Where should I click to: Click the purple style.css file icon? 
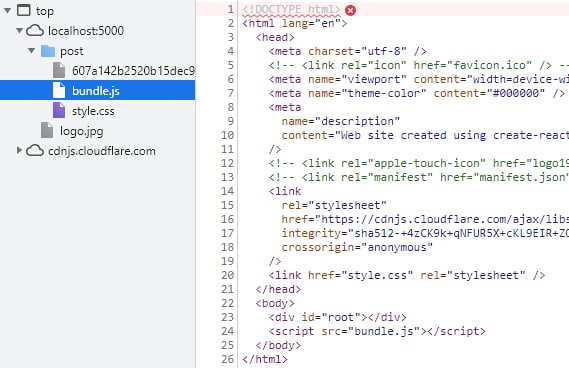(x=59, y=110)
